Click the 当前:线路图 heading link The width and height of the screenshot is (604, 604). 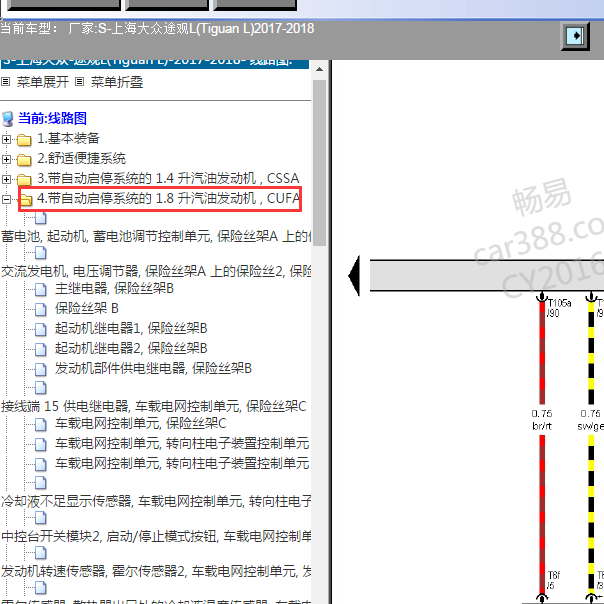(52, 118)
